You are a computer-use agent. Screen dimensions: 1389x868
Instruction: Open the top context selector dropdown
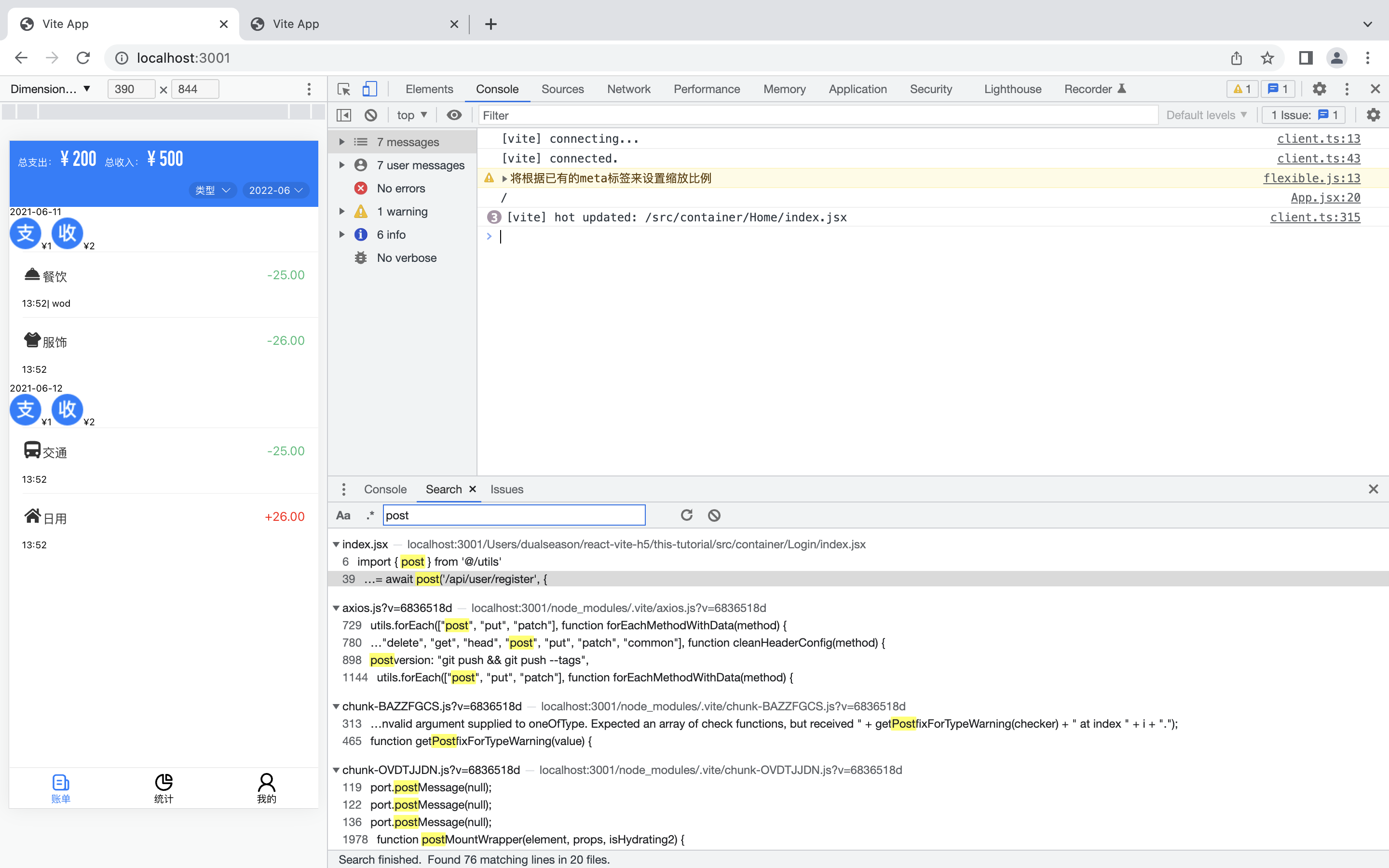[412, 115]
